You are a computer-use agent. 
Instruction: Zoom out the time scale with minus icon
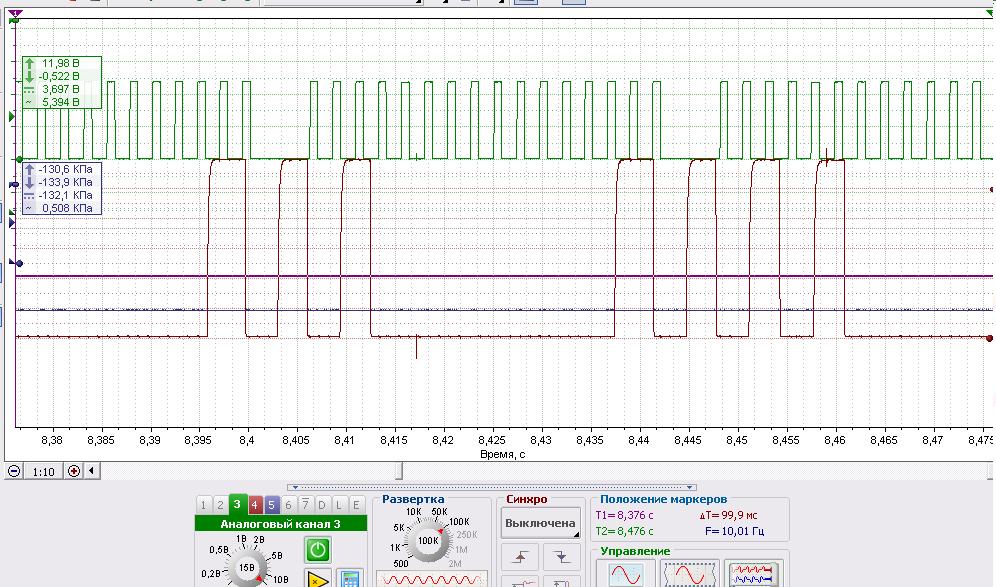click(x=14, y=471)
